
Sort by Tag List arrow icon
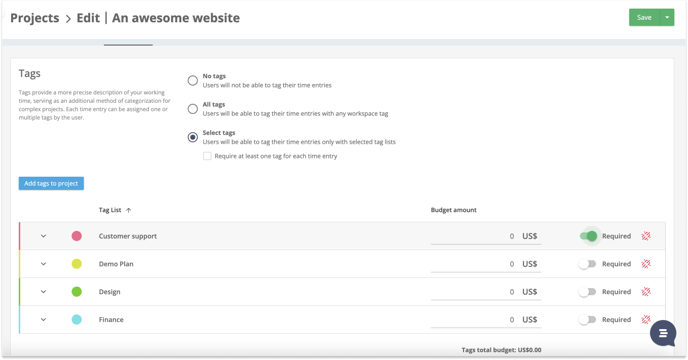(x=129, y=210)
